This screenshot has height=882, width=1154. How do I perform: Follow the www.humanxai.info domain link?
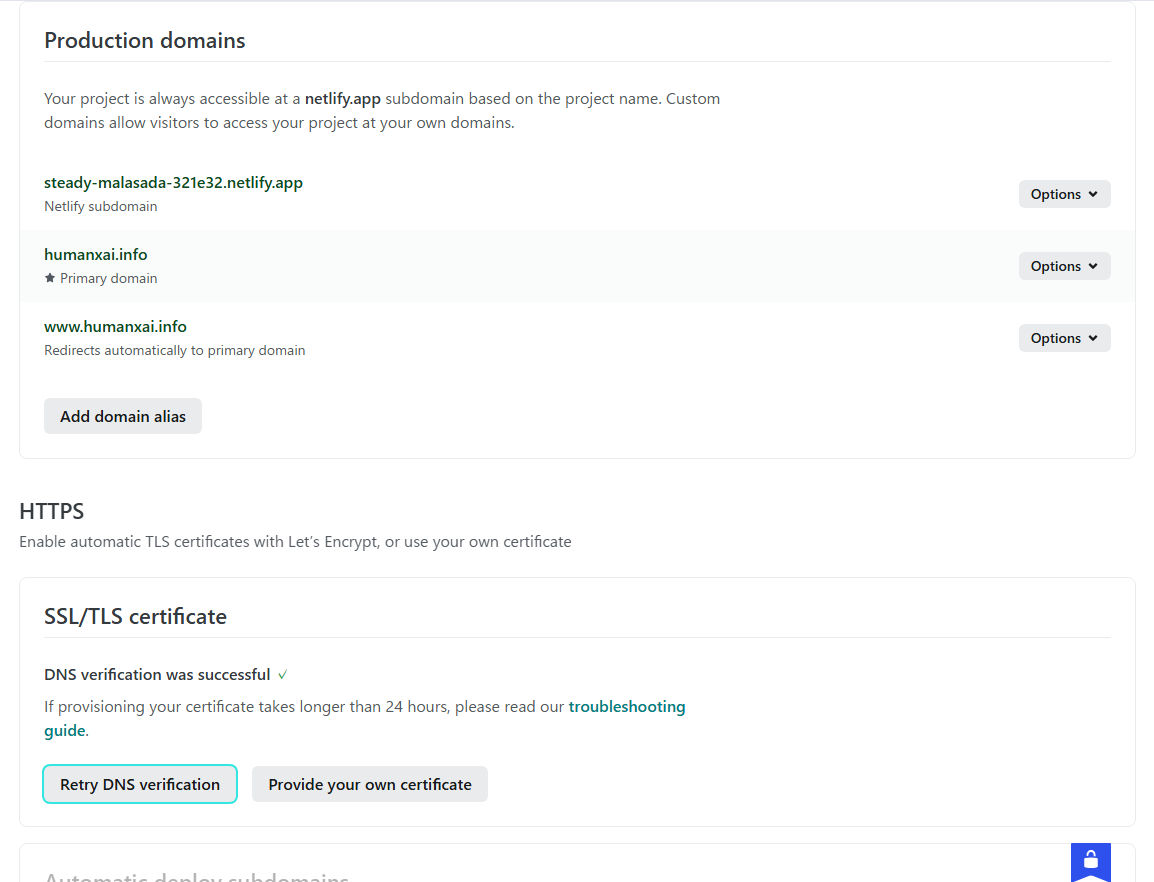(115, 327)
